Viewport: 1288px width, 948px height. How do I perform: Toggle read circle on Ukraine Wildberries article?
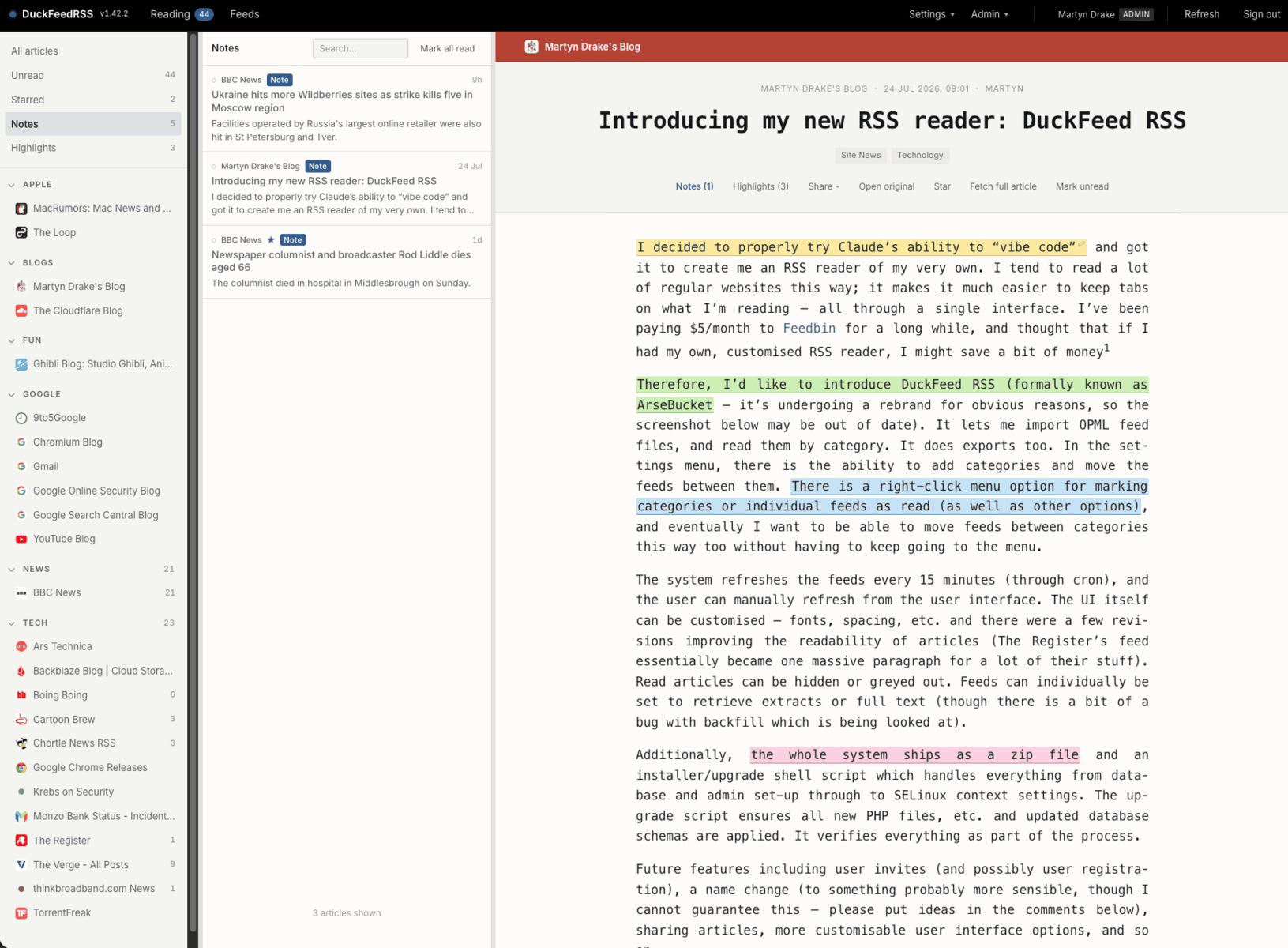click(214, 80)
